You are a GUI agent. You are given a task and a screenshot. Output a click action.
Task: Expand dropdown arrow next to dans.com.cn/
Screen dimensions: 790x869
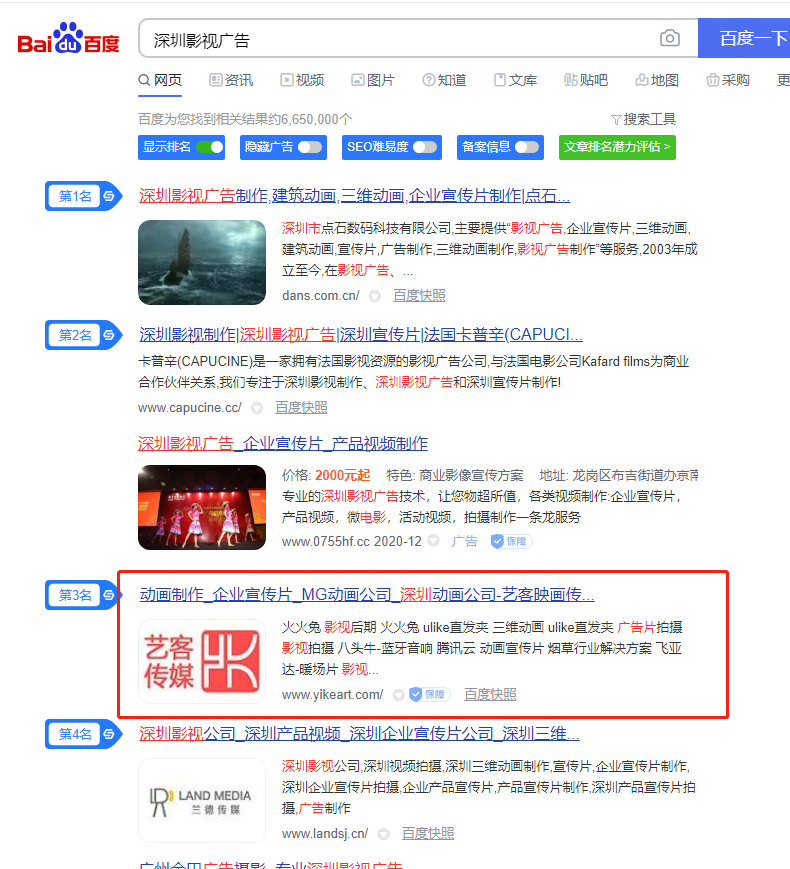pyautogui.click(x=375, y=296)
